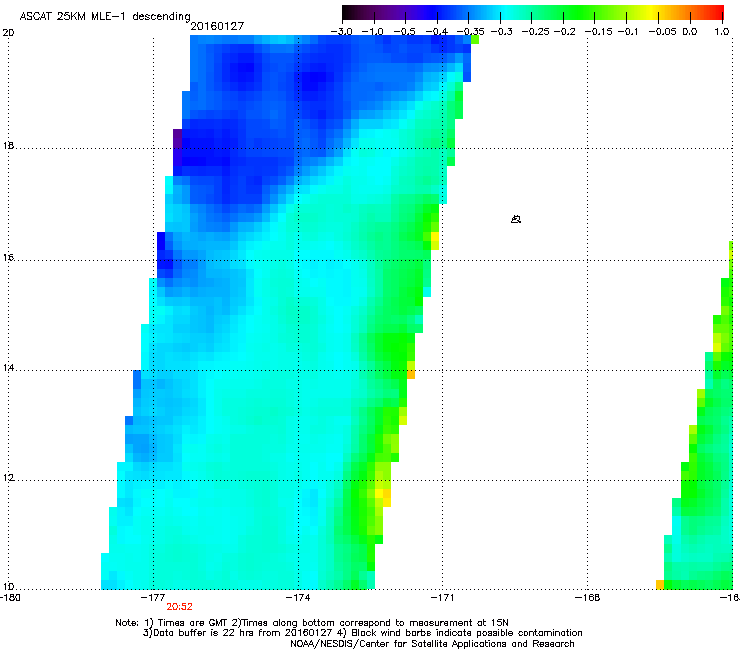This screenshot has width=740, height=650.
Task: Click the latitude axis label 20
Action: [8, 33]
